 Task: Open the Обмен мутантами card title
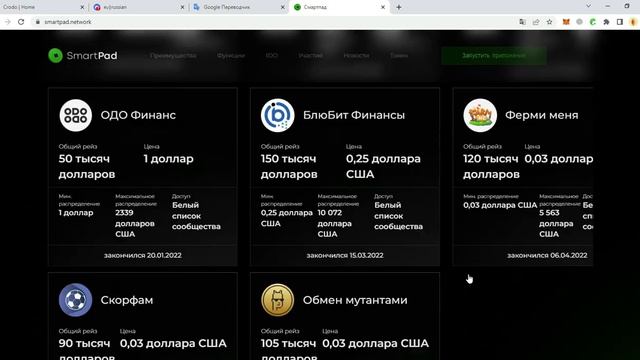pyautogui.click(x=355, y=300)
